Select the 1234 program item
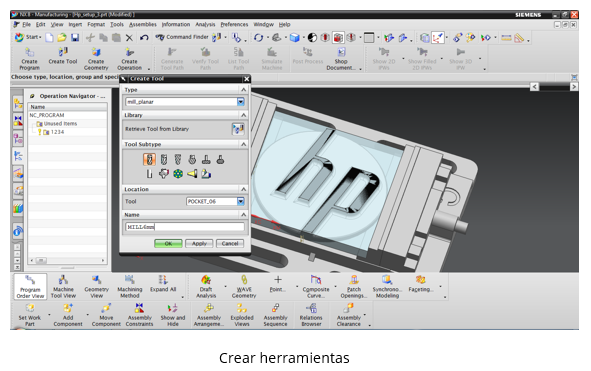Image resolution: width=591 pixels, height=371 pixels. [x=57, y=132]
